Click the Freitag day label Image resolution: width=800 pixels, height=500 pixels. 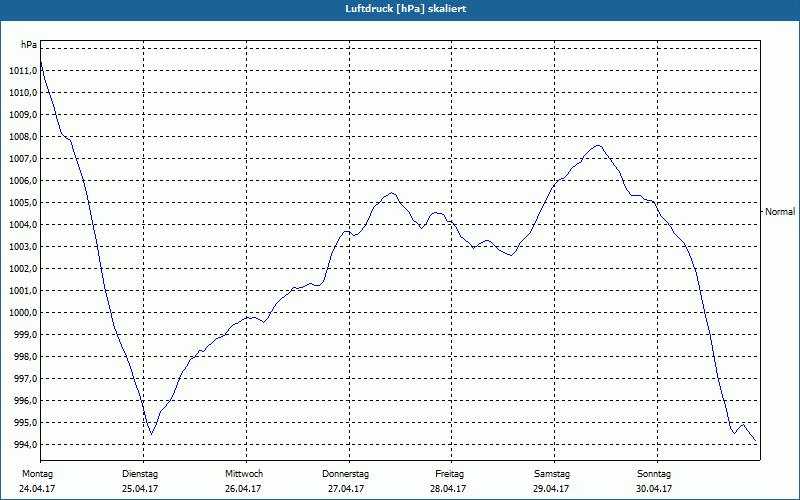click(x=449, y=474)
